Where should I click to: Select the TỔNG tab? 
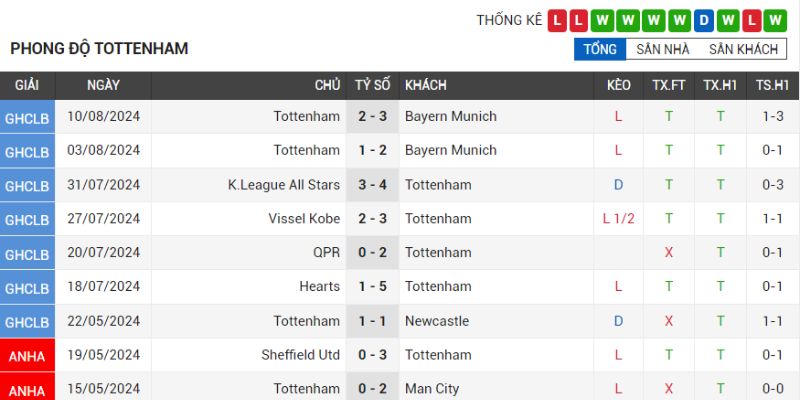[600, 49]
